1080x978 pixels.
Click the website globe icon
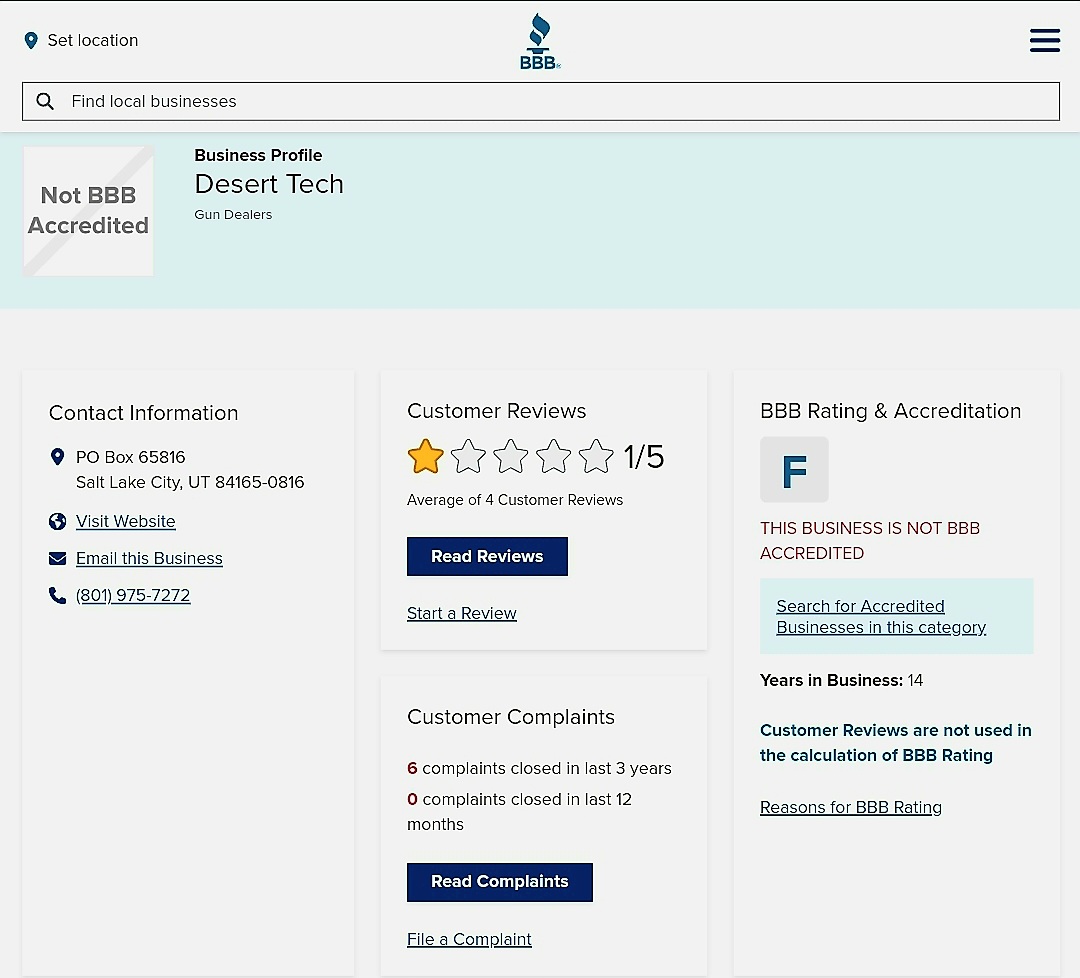58,521
